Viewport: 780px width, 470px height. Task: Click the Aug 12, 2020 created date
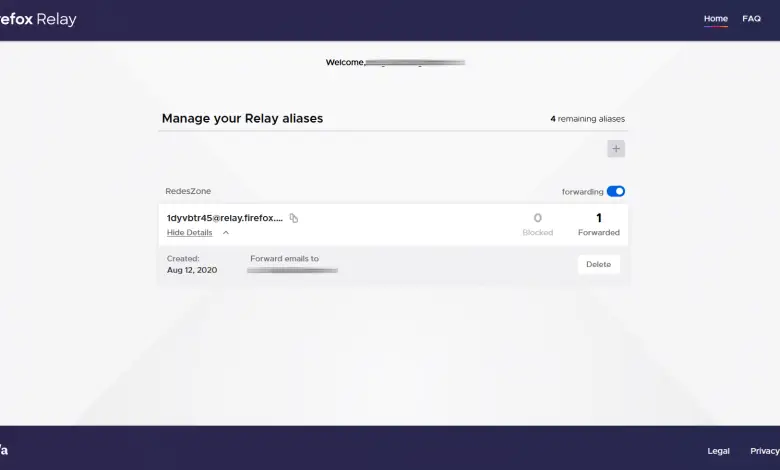click(192, 270)
